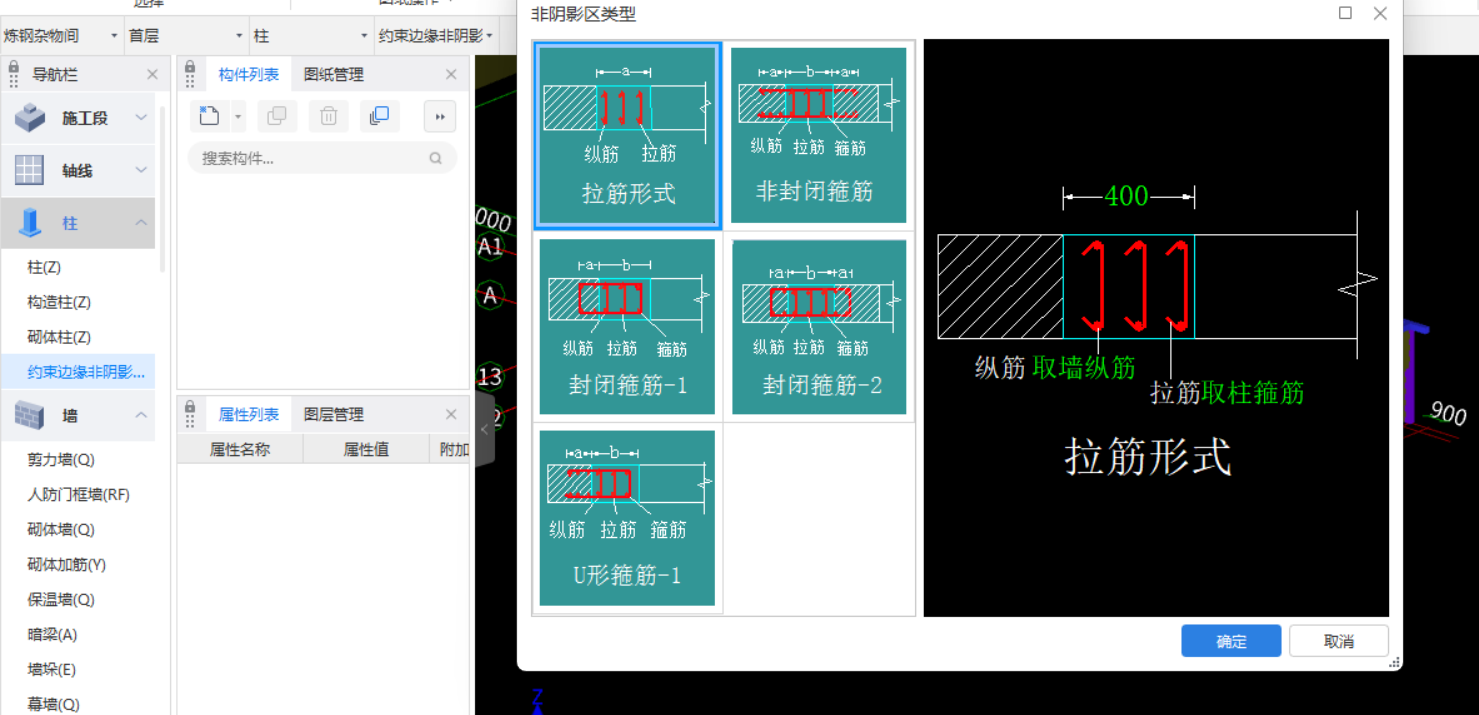Collapse the 柱 section chevron
1479x715 pixels.
coord(141,223)
